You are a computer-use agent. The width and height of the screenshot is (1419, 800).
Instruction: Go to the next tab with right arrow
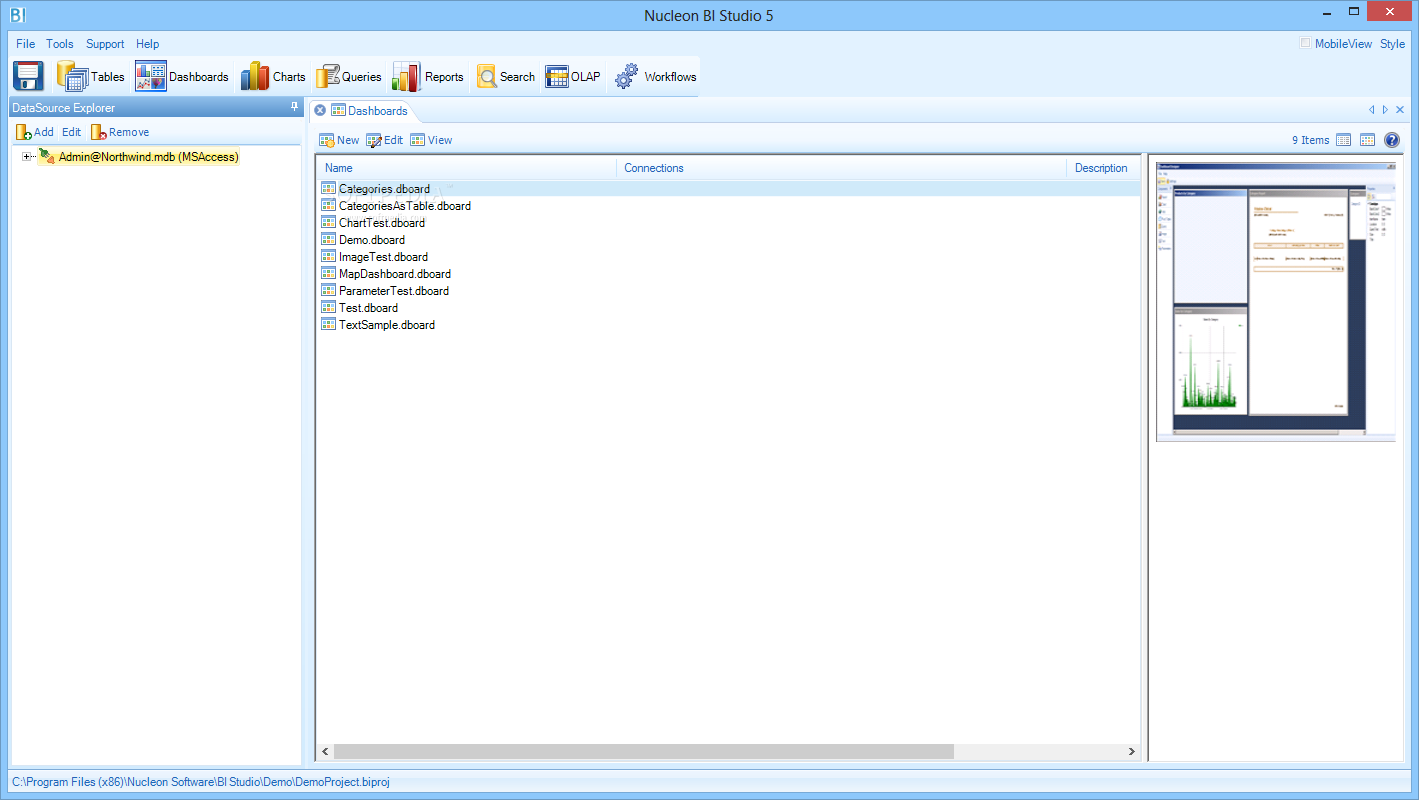pyautogui.click(x=1385, y=110)
